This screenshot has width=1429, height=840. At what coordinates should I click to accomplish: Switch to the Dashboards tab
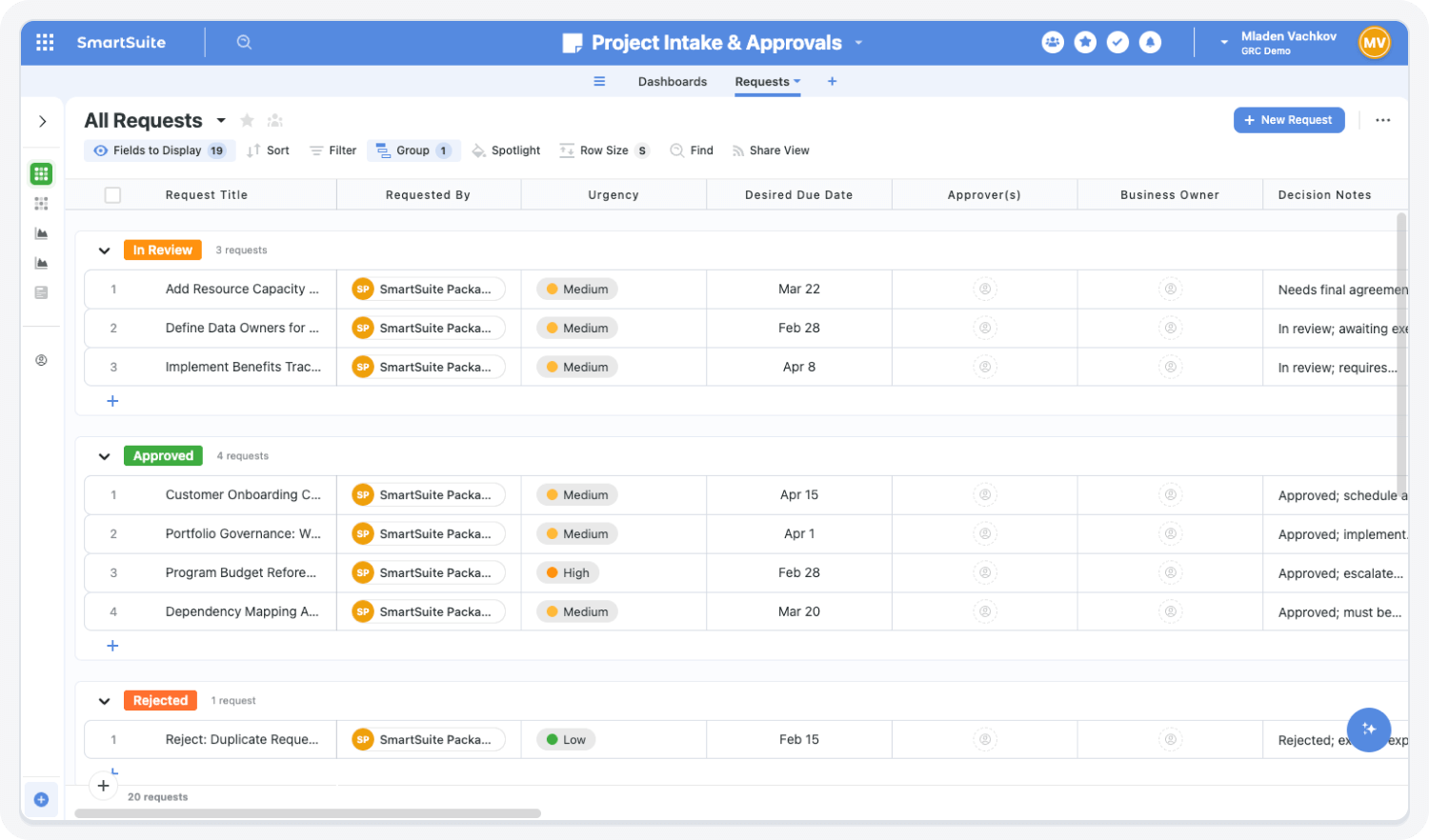pos(673,82)
